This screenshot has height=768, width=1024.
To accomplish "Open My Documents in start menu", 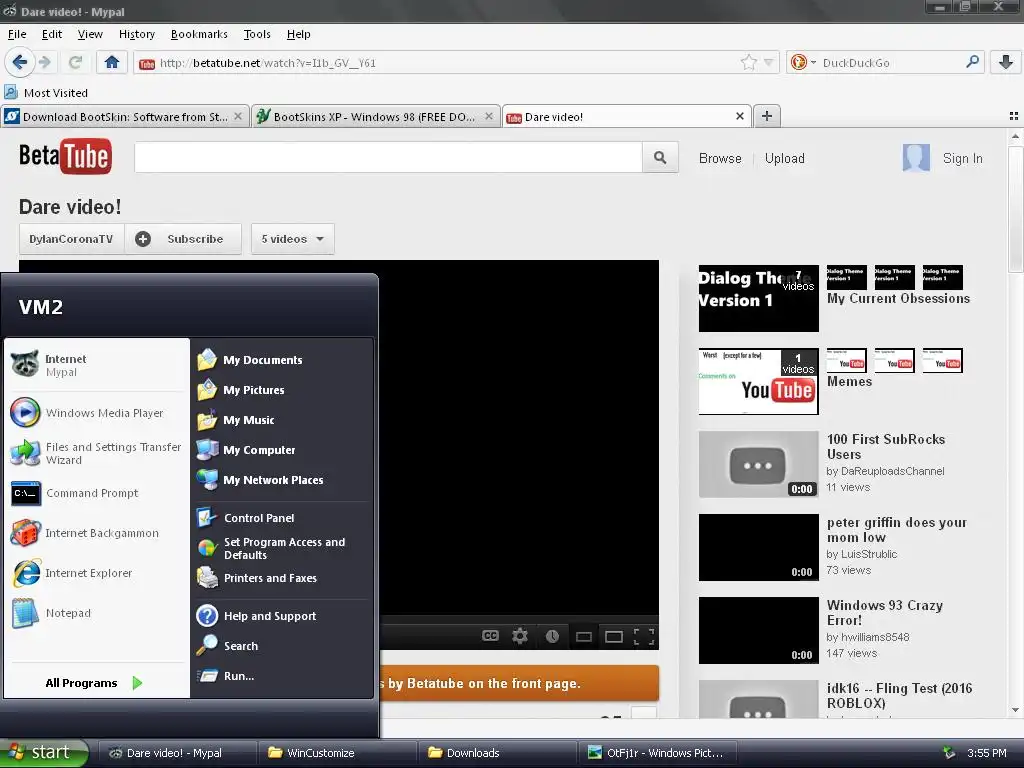I will coord(282,360).
